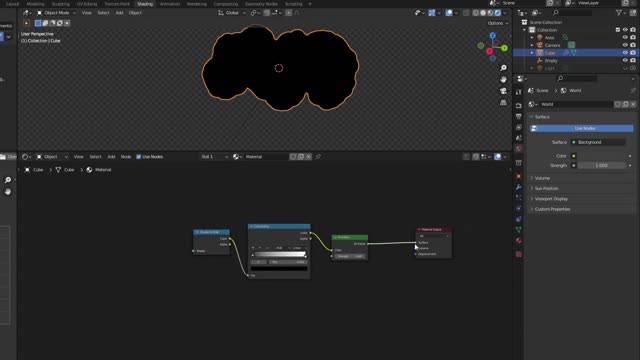The width and height of the screenshot is (640, 360).
Task: Open the Surface Background shader dropdown
Action: coord(598,142)
